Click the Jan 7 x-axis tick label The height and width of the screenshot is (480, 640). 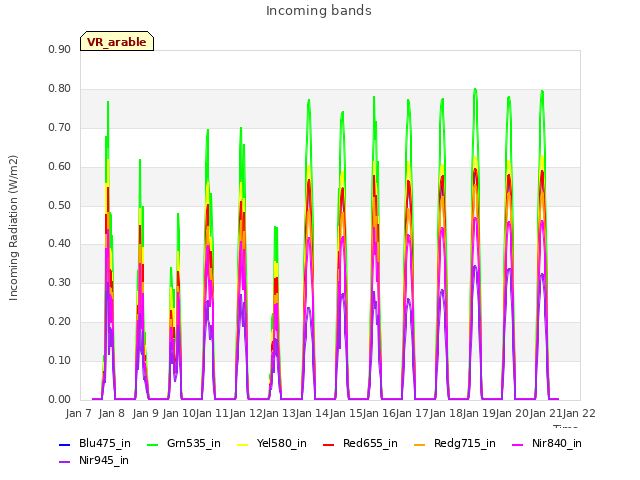tap(78, 413)
